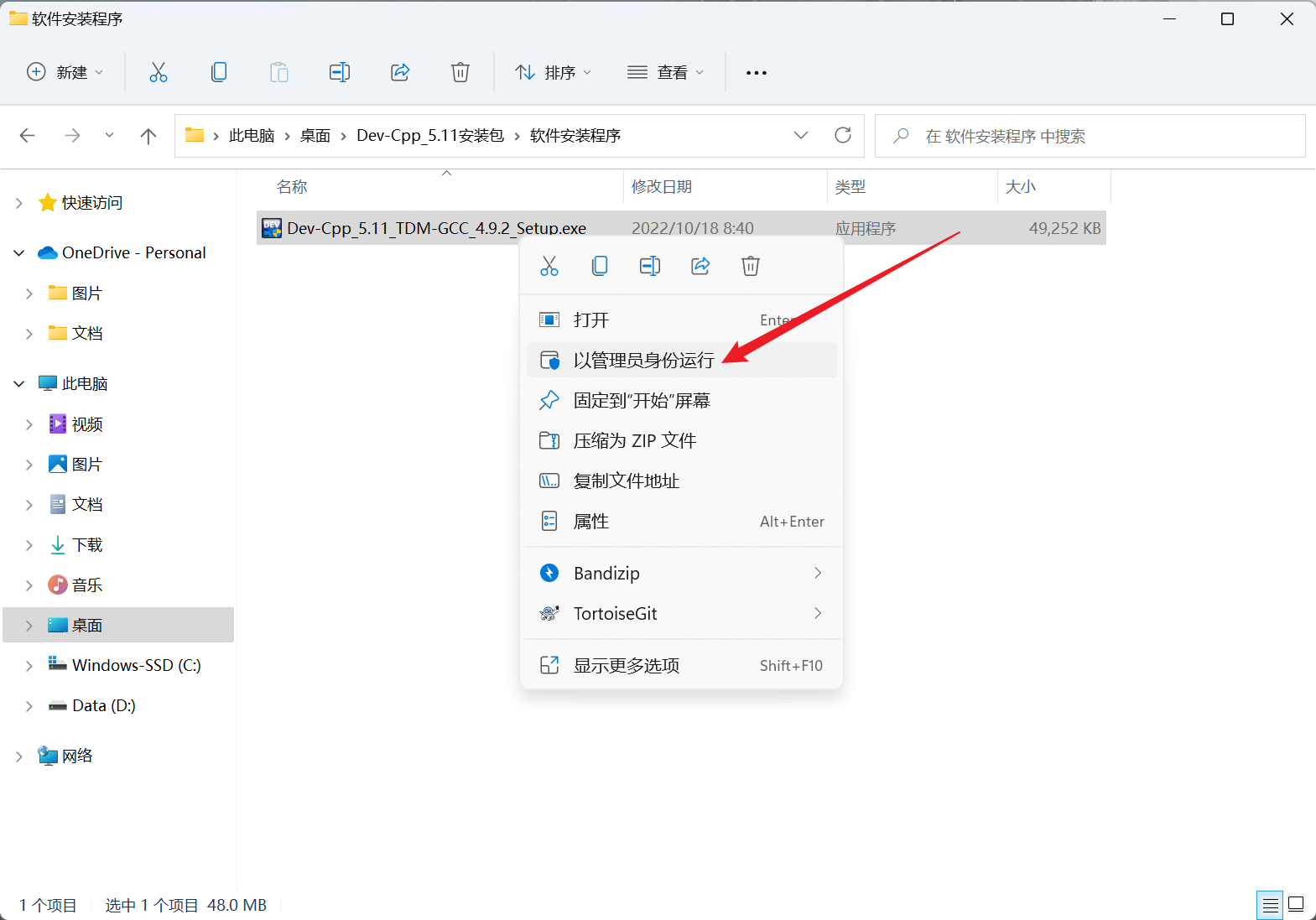Click the Rename icon in the top toolbar
The height and width of the screenshot is (920, 1316).
[340, 72]
